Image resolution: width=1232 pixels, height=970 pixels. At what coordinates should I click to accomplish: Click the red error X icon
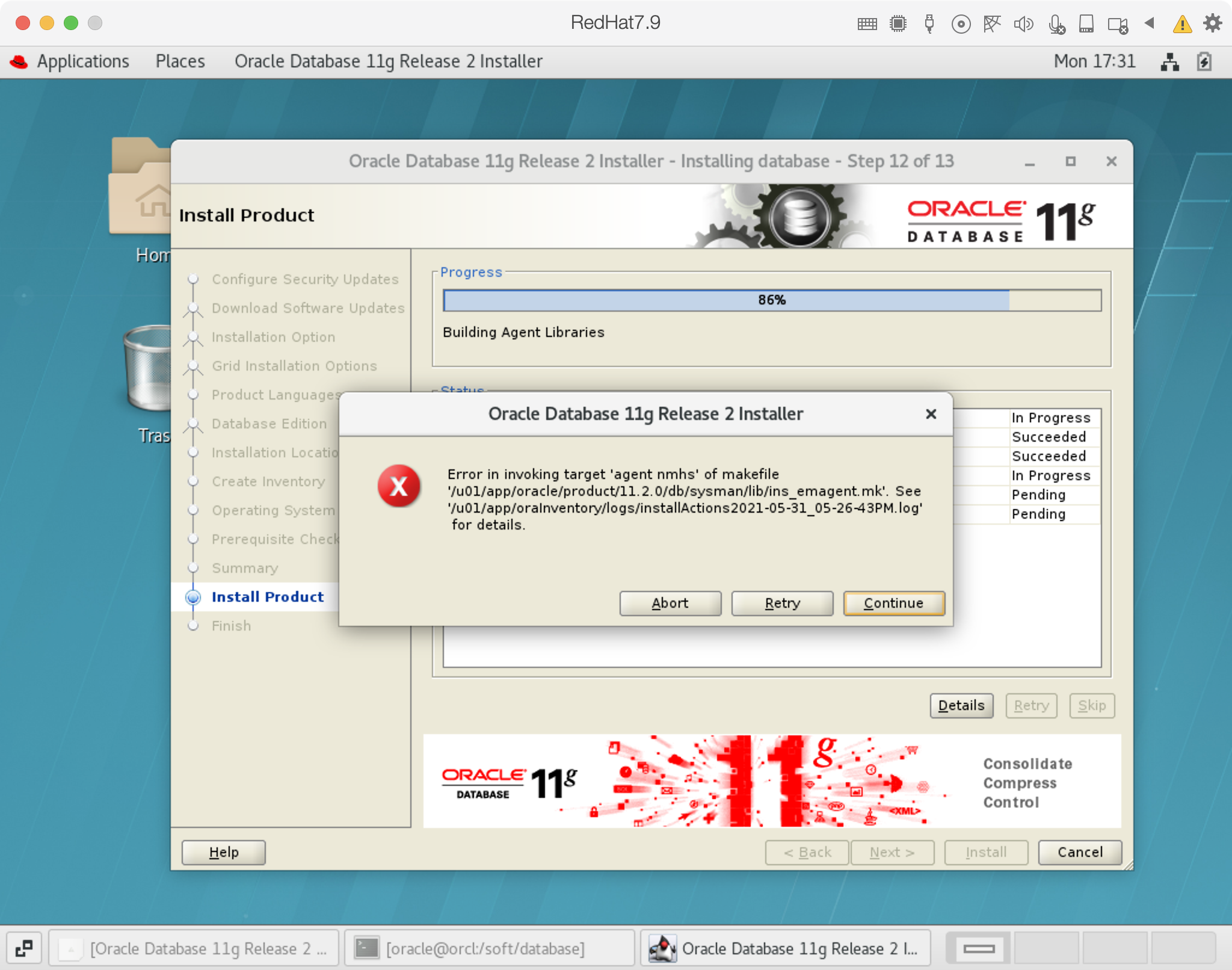398,486
